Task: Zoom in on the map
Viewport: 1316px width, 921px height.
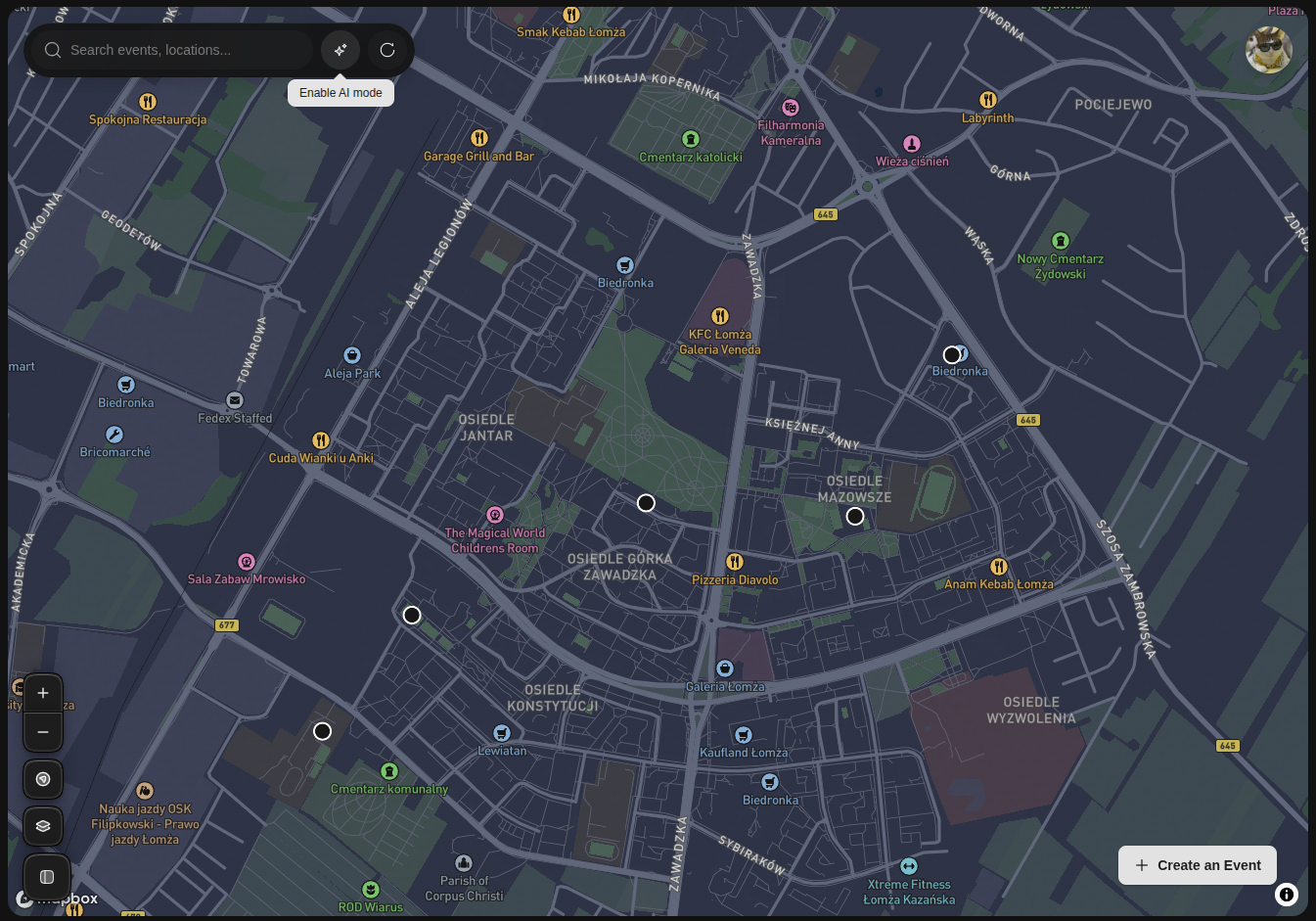Action: 43,693
